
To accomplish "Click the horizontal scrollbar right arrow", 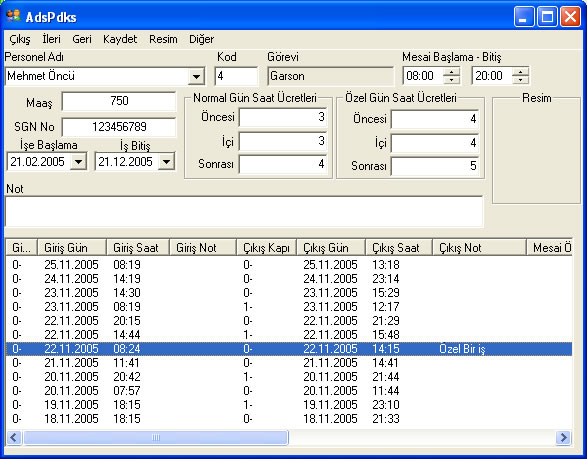I will tap(563, 437).
